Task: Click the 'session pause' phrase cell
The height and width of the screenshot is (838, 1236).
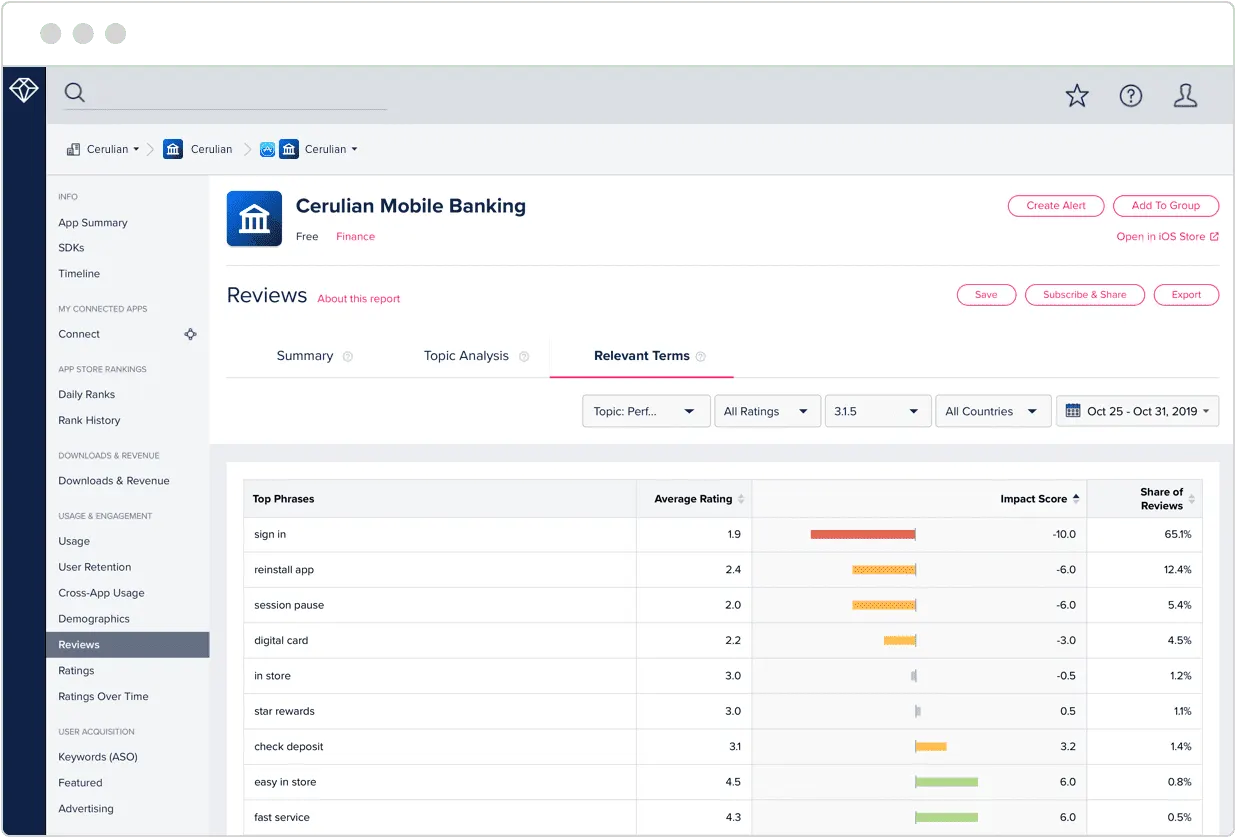Action: (440, 605)
